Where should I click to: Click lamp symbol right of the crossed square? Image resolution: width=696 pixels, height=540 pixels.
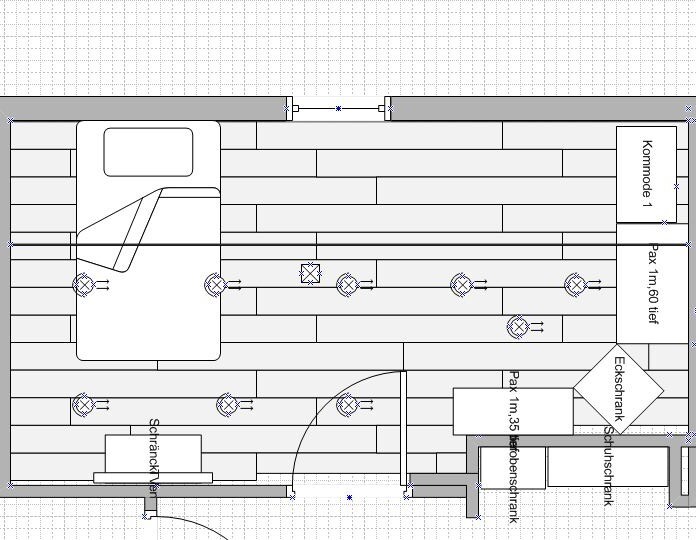(x=347, y=285)
